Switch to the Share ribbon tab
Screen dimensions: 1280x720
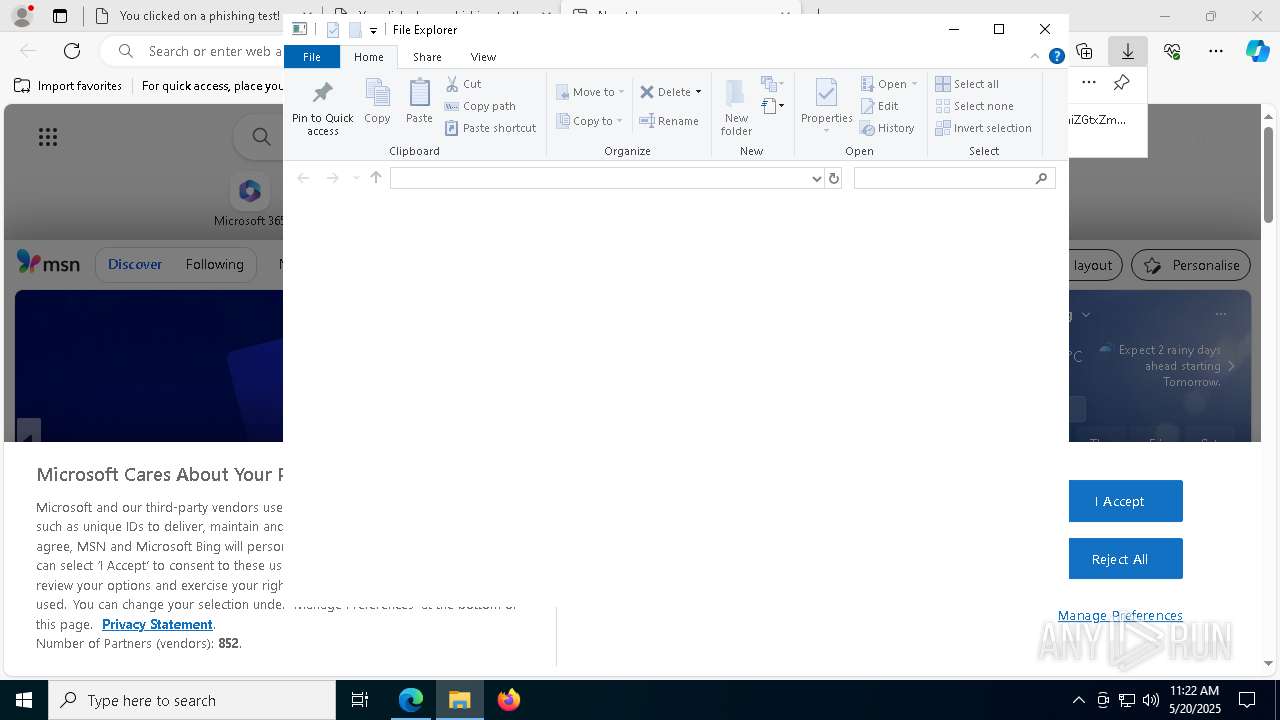click(x=427, y=57)
